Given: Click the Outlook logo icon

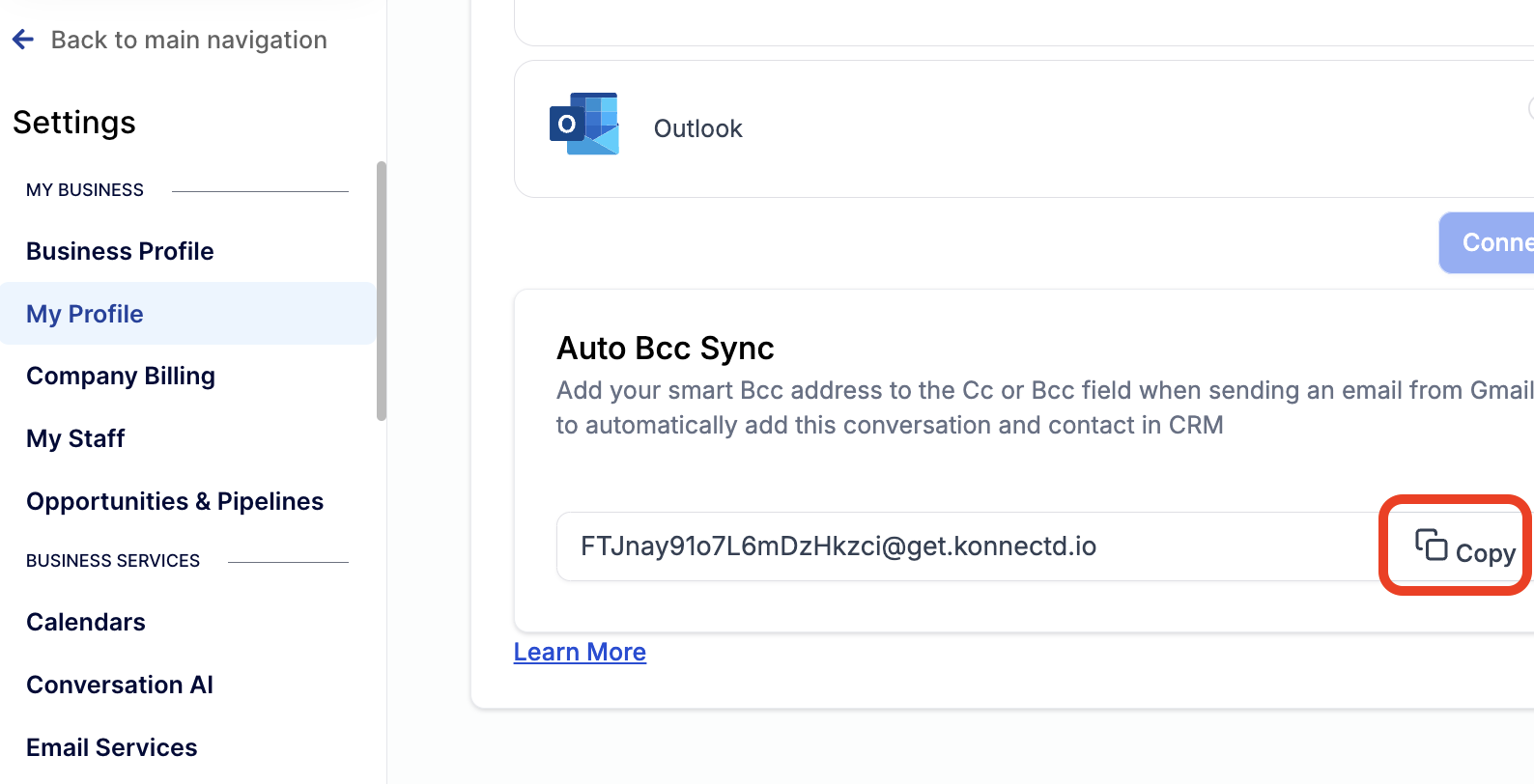Looking at the screenshot, I should coord(584,125).
